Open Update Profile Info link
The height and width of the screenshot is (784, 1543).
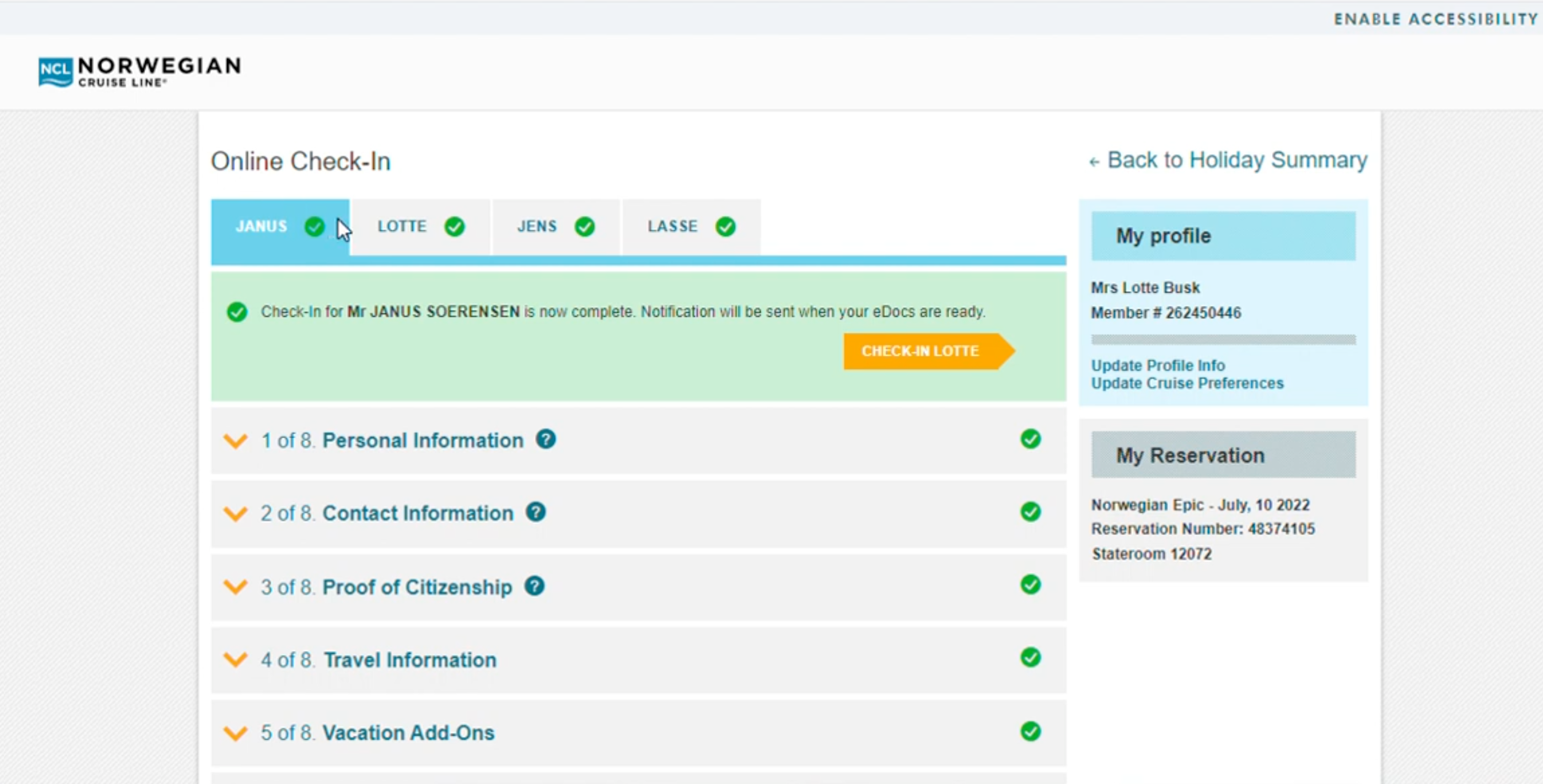(x=1158, y=365)
